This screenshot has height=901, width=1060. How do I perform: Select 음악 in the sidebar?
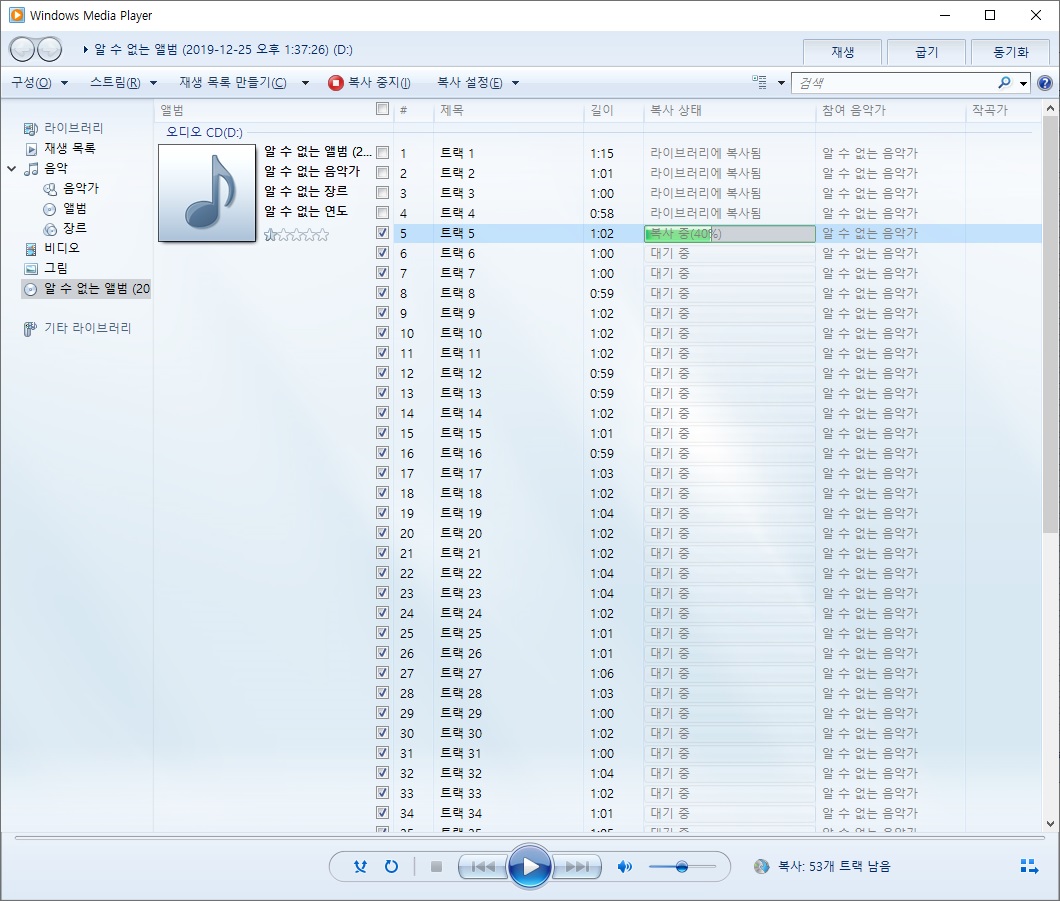pyautogui.click(x=55, y=168)
